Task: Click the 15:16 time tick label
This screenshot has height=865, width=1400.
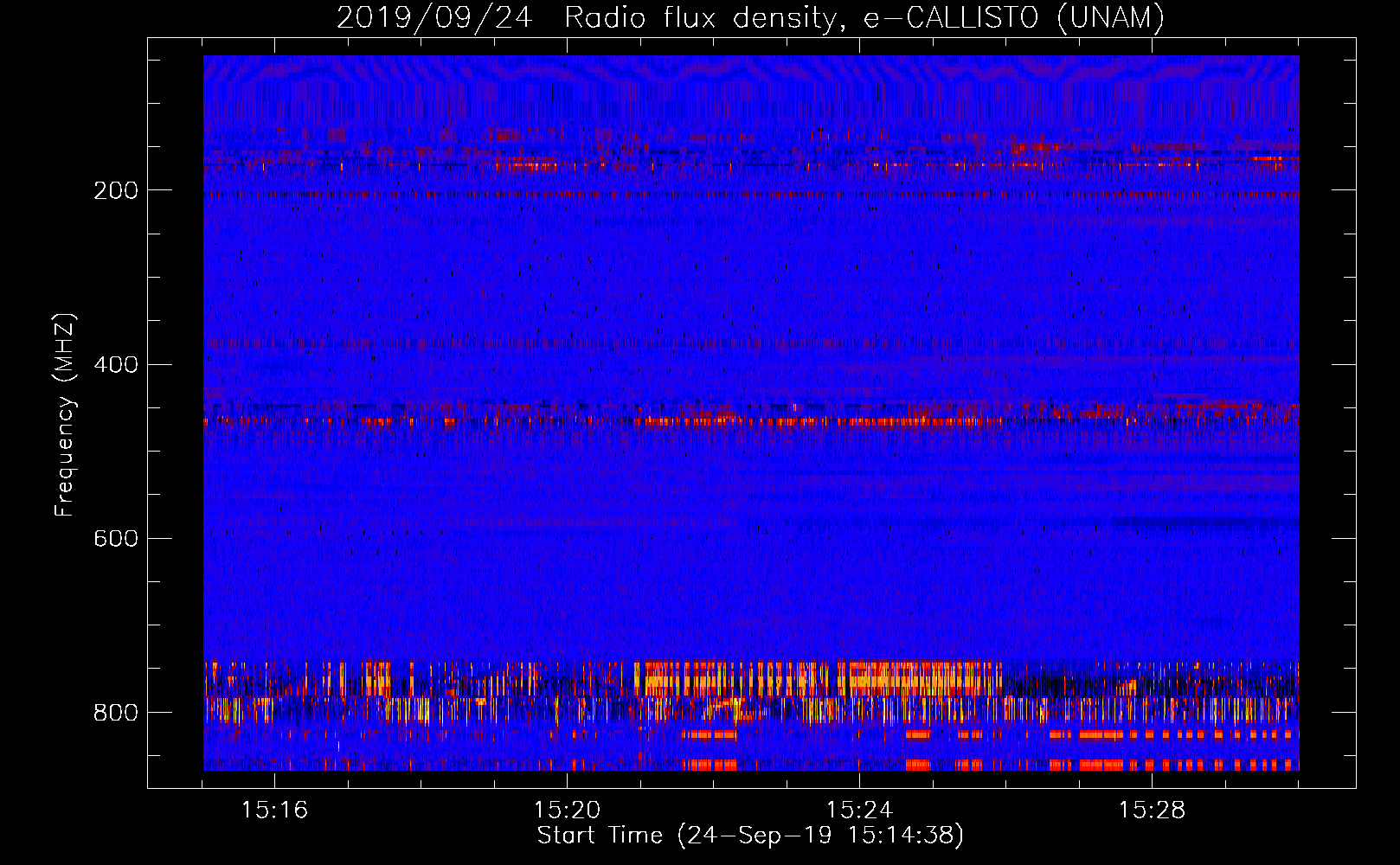Action: click(274, 810)
